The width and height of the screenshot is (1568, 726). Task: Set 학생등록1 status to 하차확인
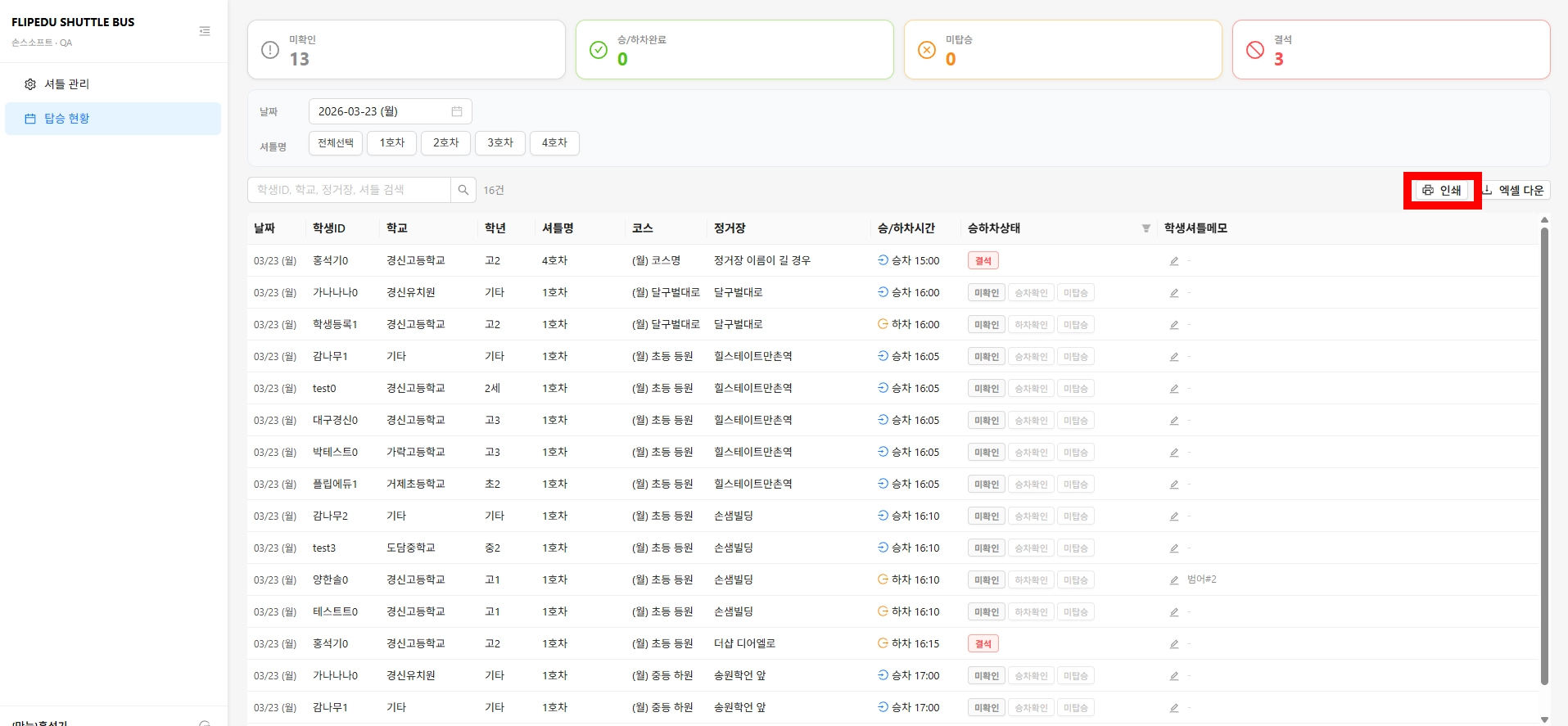pos(1031,325)
